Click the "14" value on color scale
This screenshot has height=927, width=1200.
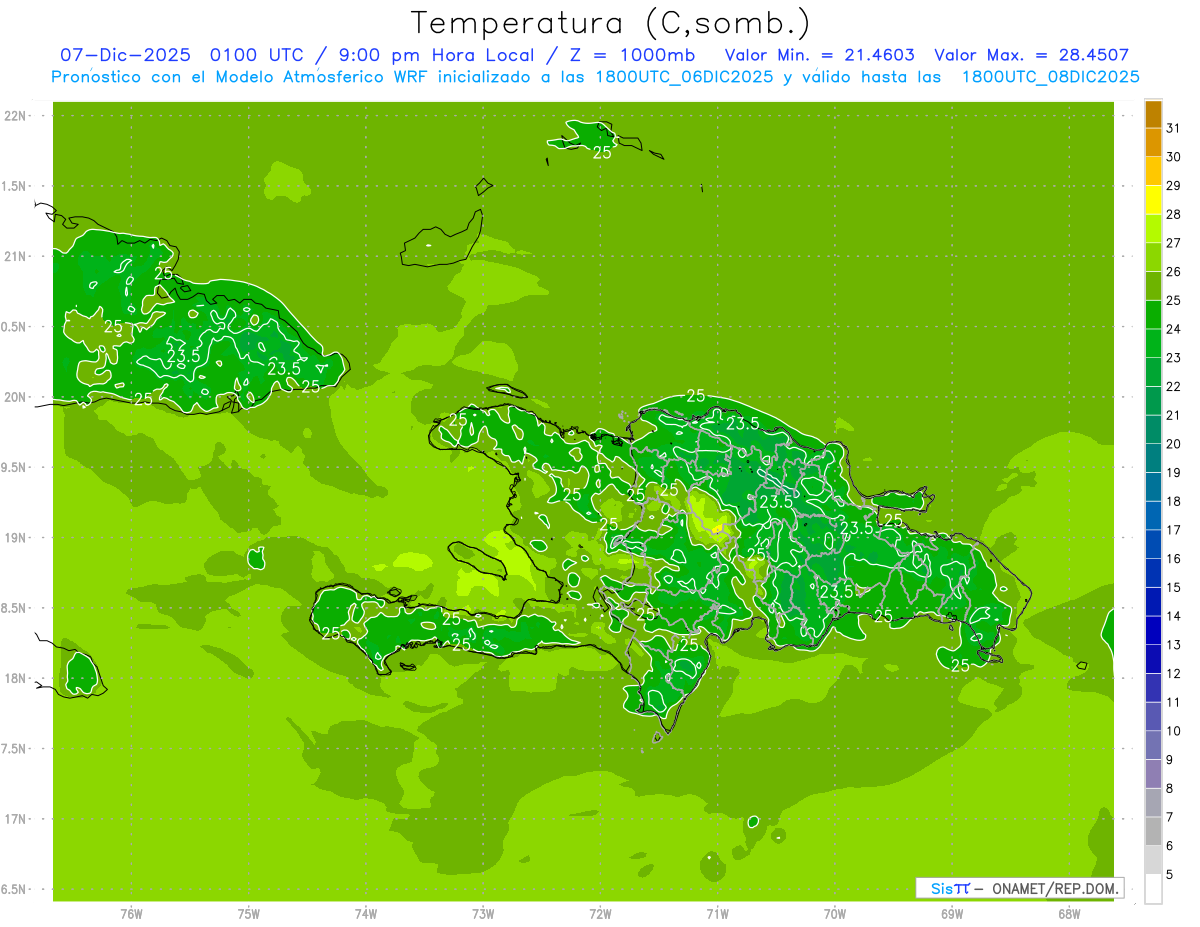(1174, 616)
